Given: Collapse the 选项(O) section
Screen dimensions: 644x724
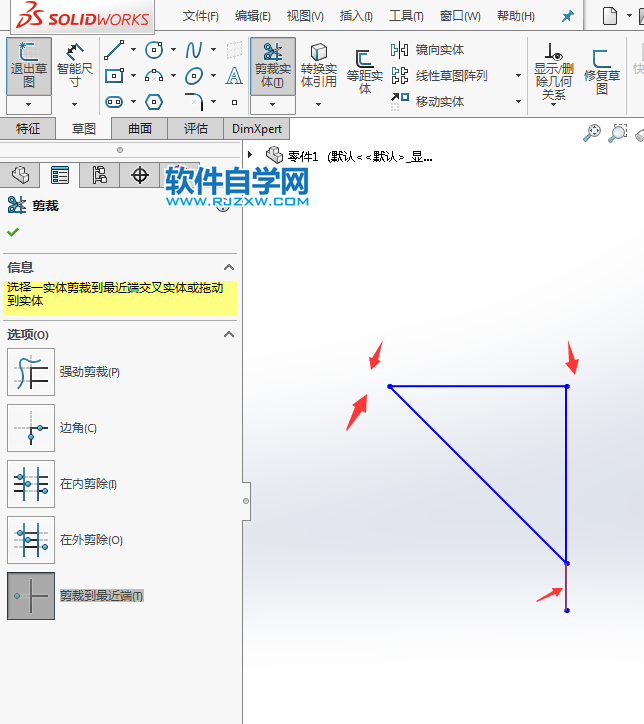Looking at the screenshot, I should tap(229, 335).
